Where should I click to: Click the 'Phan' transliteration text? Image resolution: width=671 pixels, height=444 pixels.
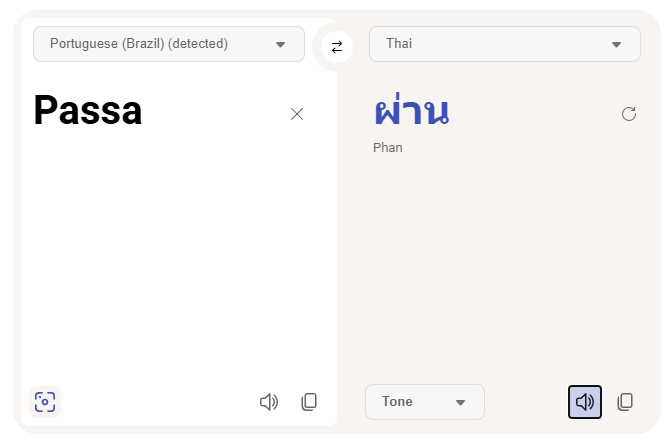coord(388,148)
